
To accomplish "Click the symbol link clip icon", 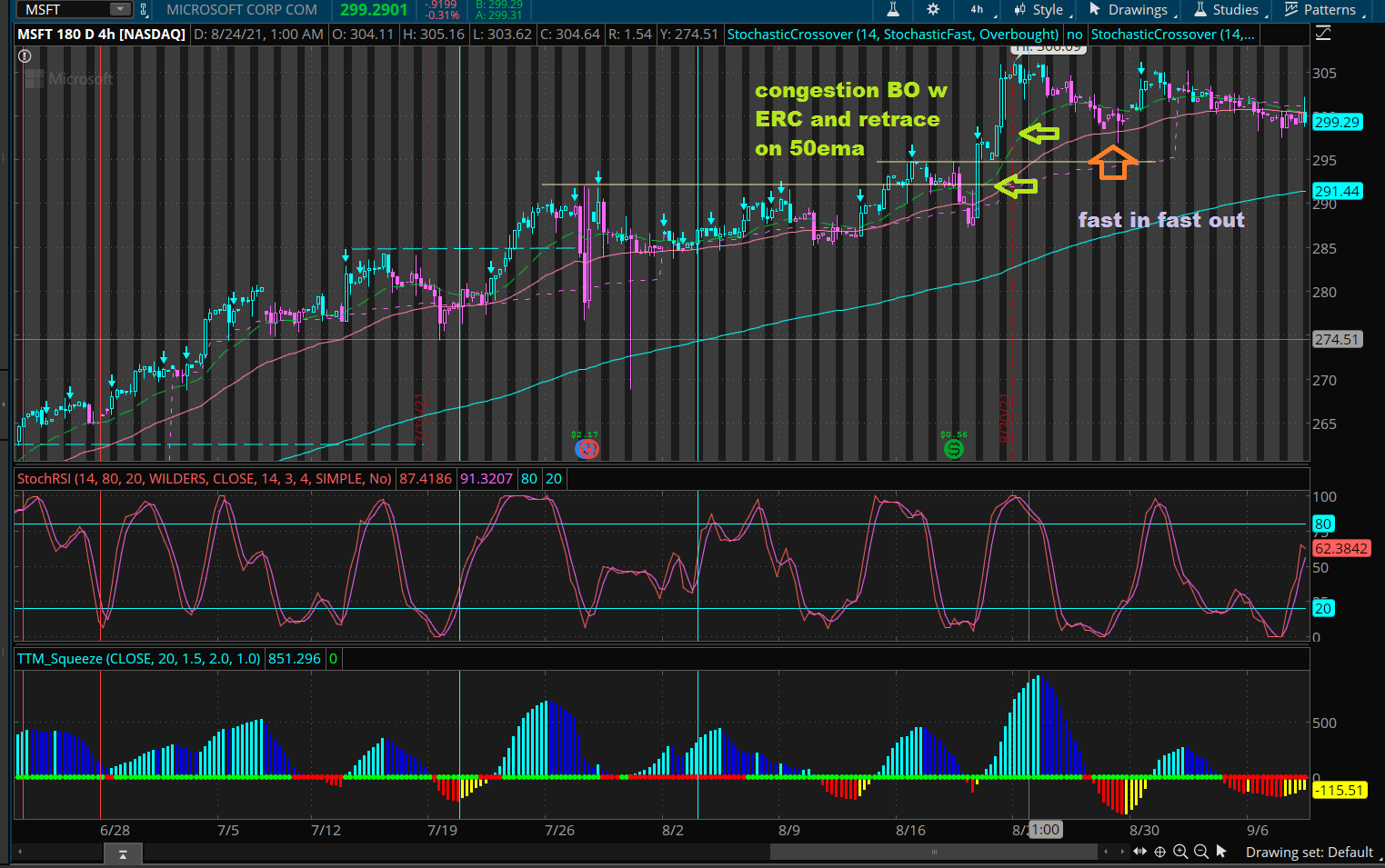I will [144, 10].
